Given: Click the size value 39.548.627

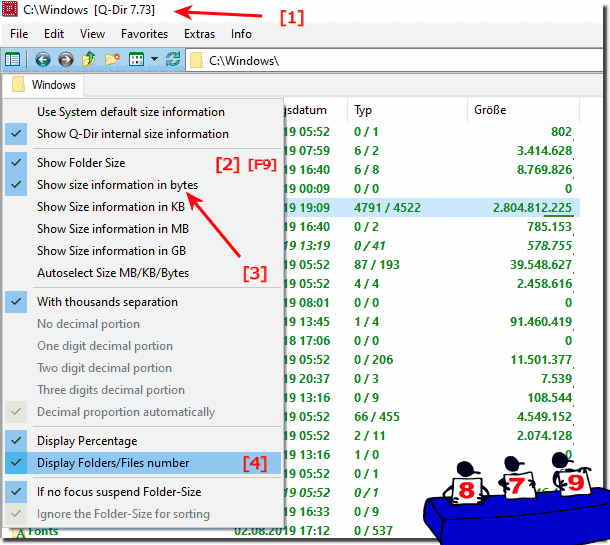Looking at the screenshot, I should point(541,265).
